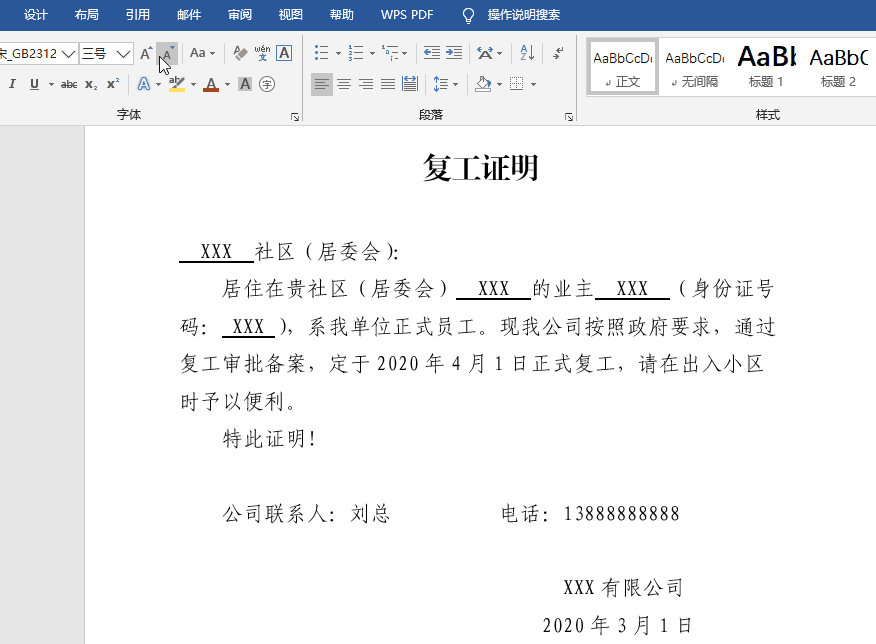Click the 复工证明 document title

(480, 168)
